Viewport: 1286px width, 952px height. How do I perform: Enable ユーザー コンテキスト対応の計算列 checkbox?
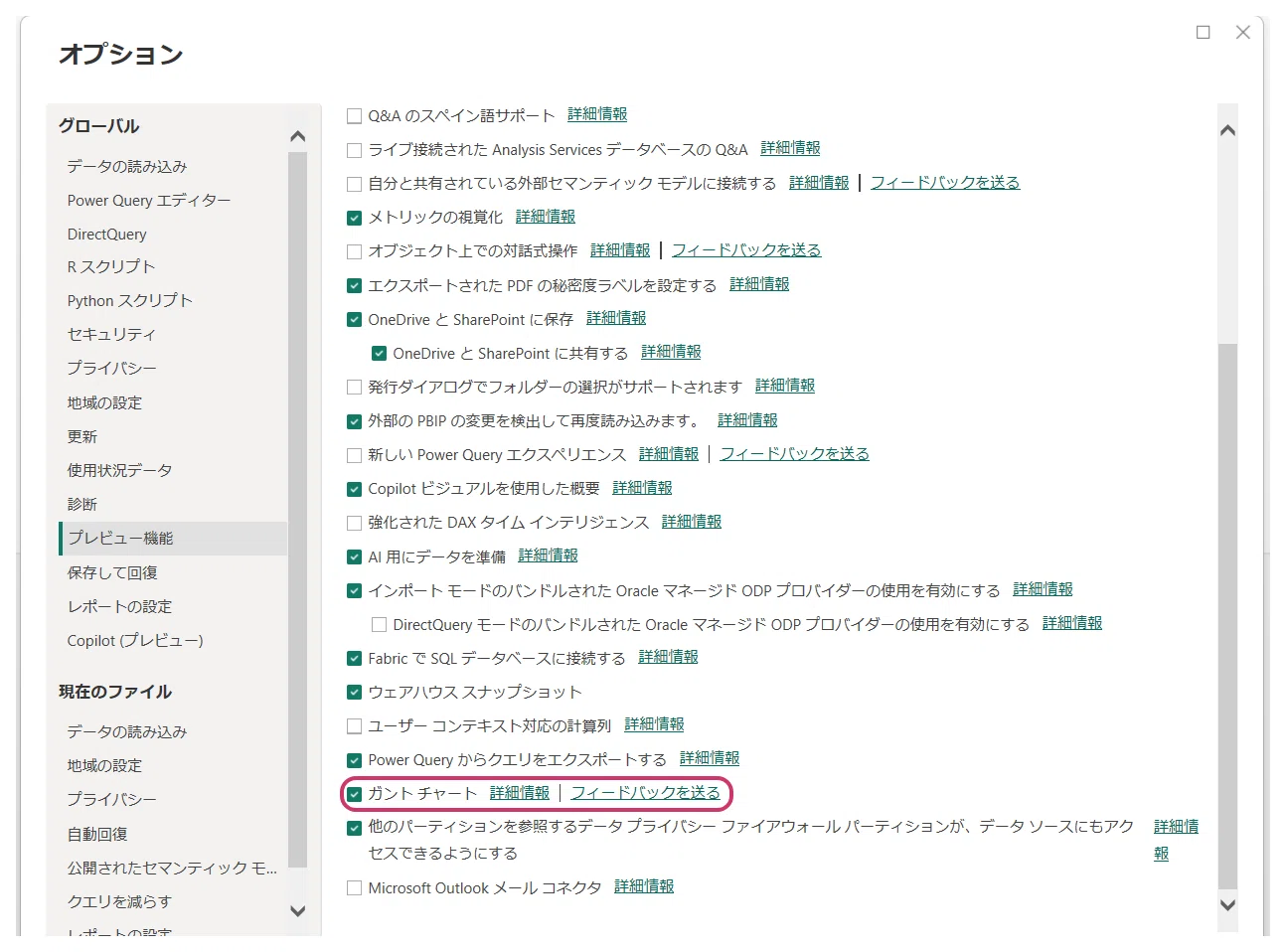(354, 726)
